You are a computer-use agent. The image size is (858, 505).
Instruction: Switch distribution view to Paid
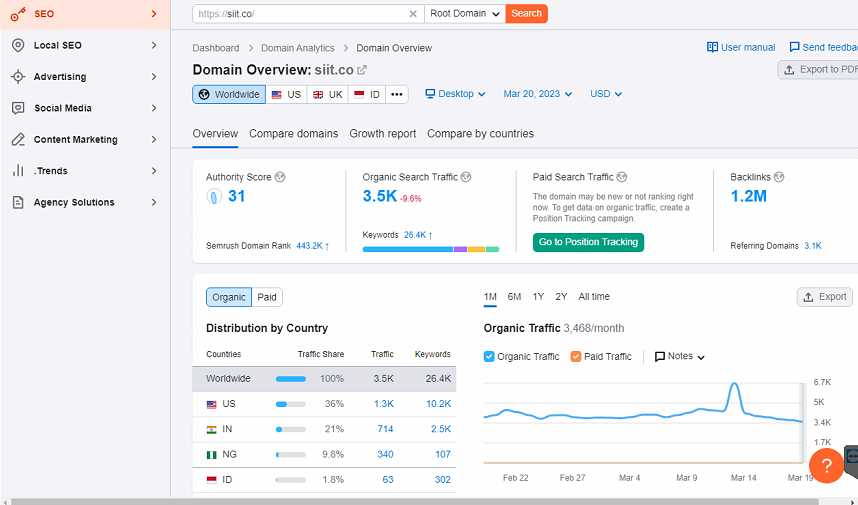coord(267,297)
